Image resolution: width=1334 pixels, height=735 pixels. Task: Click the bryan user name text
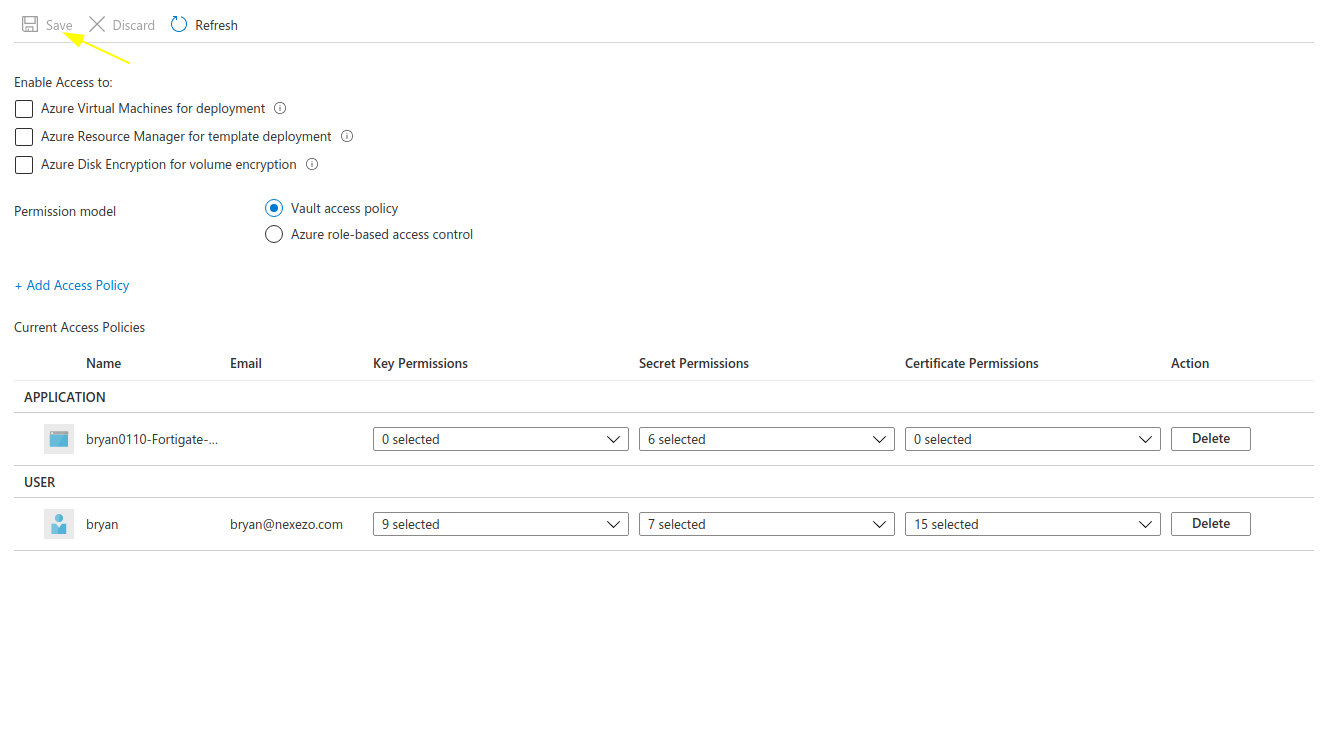102,524
